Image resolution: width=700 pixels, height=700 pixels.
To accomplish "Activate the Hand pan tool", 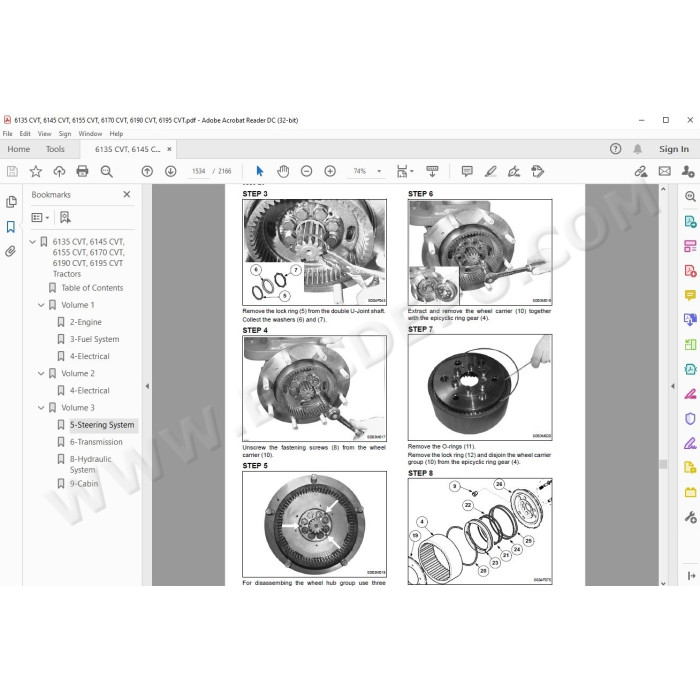I will [x=283, y=171].
